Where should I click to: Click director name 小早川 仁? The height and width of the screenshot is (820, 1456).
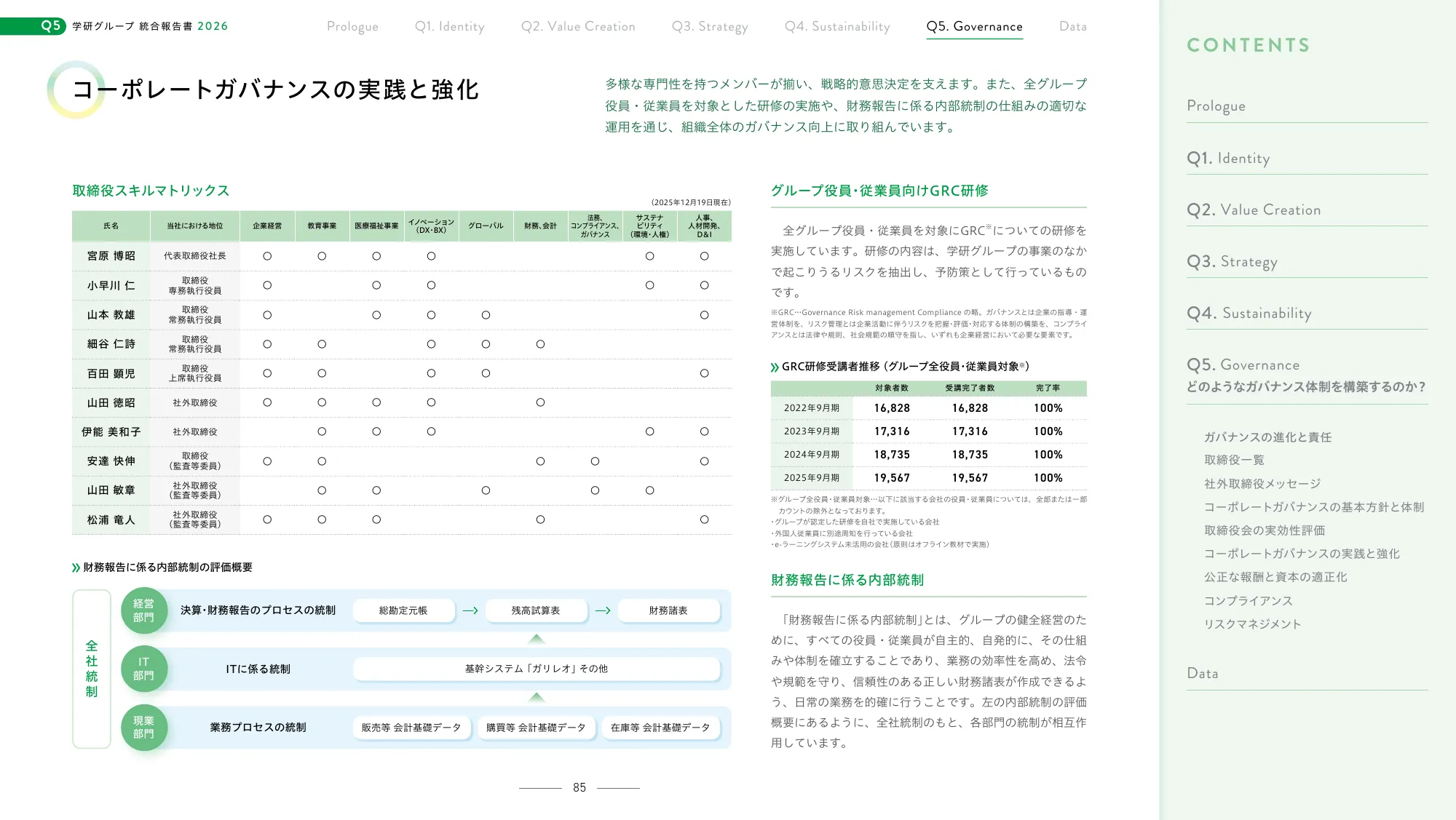click(111, 286)
